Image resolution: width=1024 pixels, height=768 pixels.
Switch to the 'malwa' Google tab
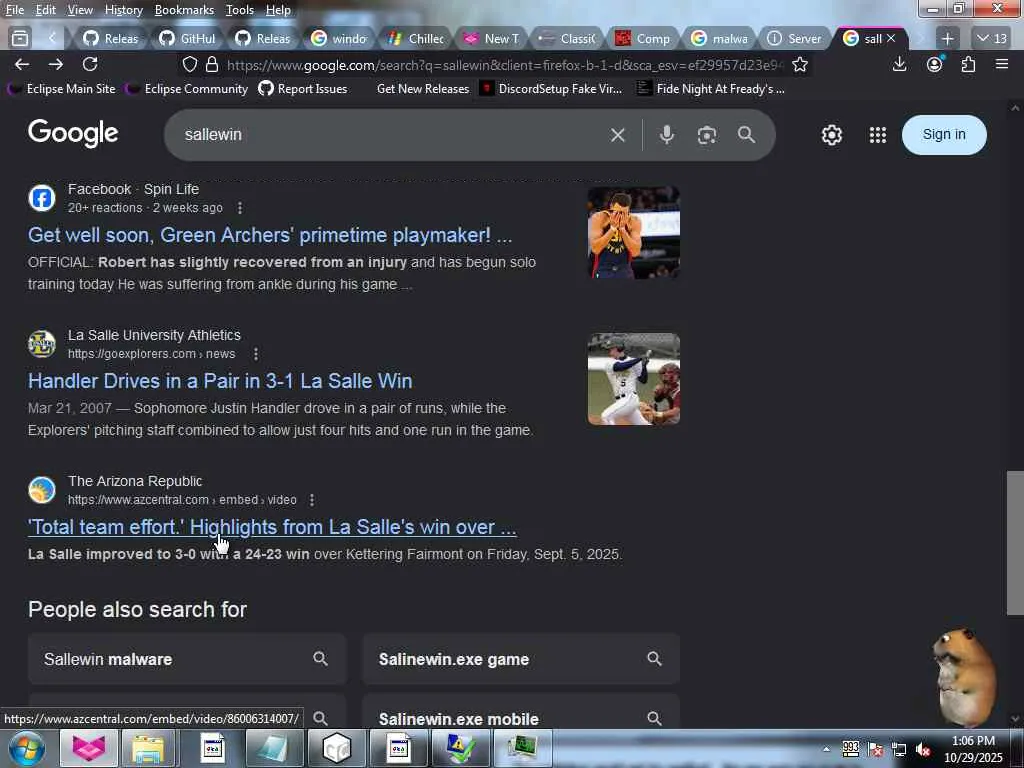720,39
